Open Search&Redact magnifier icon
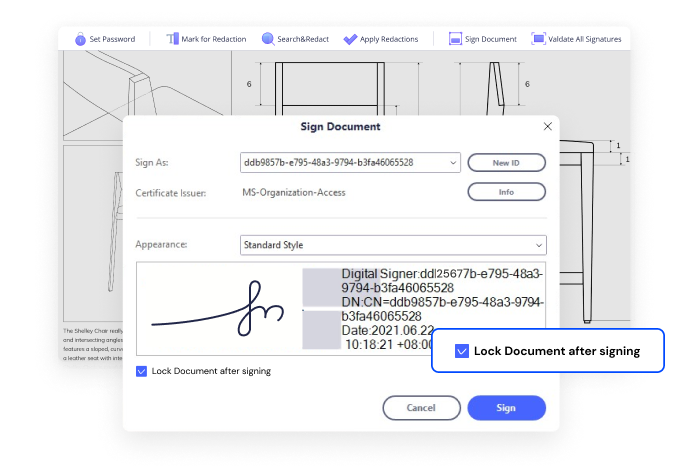Screen dimensions: 683x476 point(268,39)
